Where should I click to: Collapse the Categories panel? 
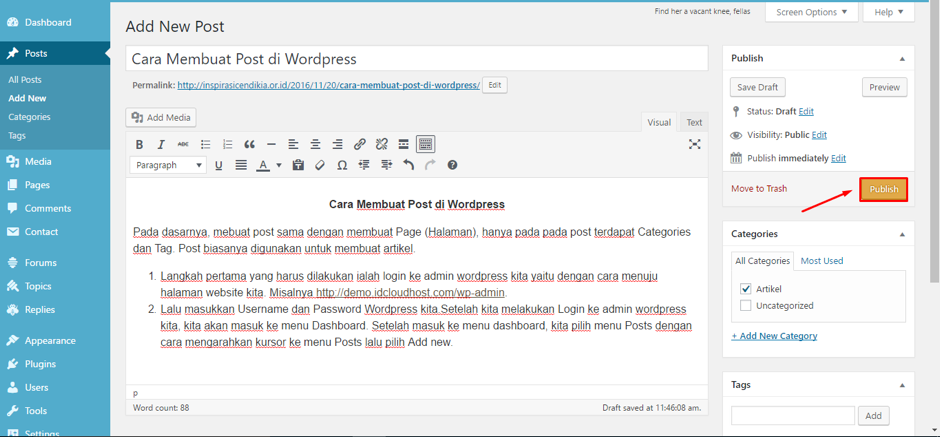902,234
